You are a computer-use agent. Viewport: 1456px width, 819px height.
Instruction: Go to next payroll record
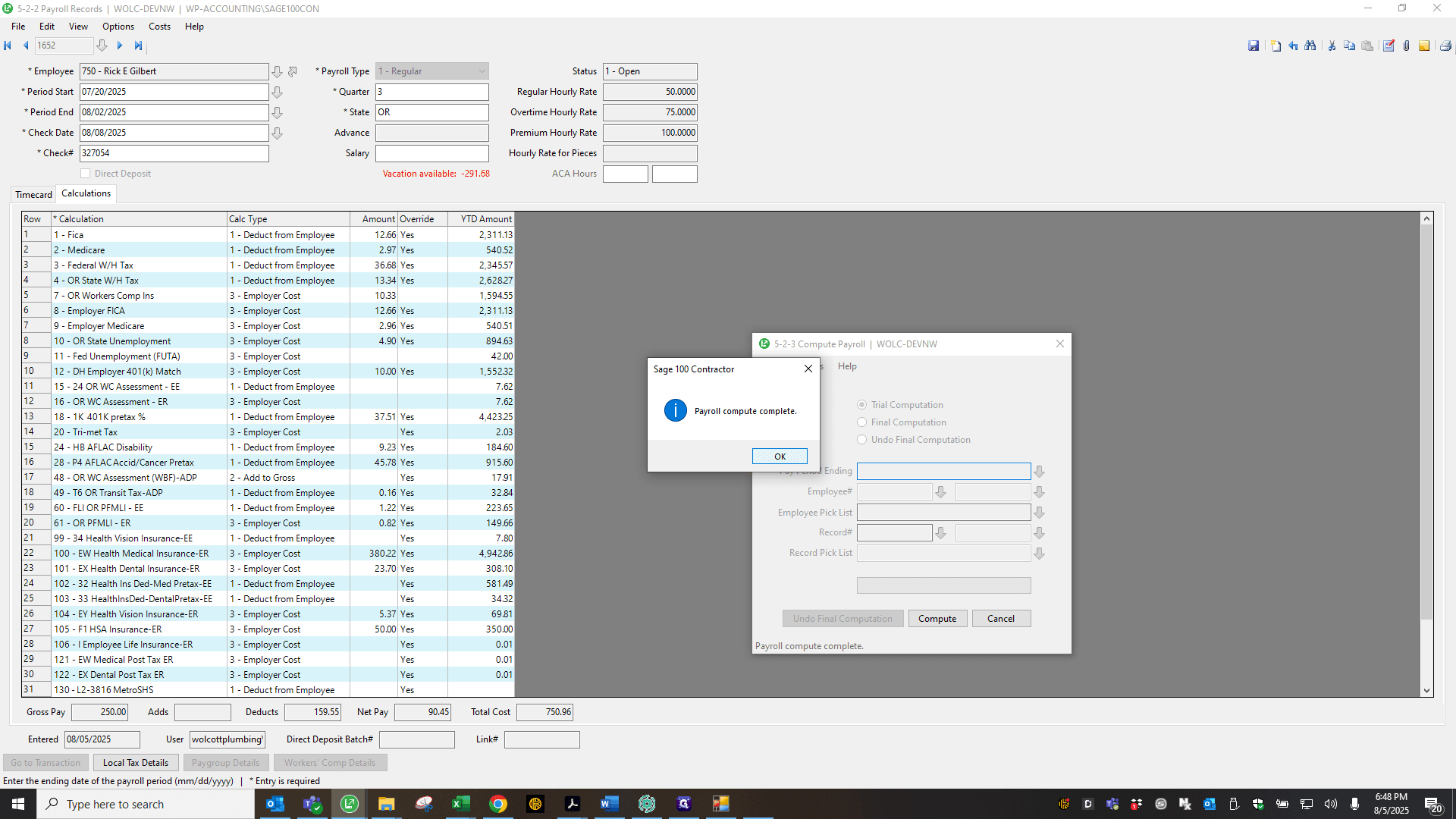pyautogui.click(x=120, y=45)
